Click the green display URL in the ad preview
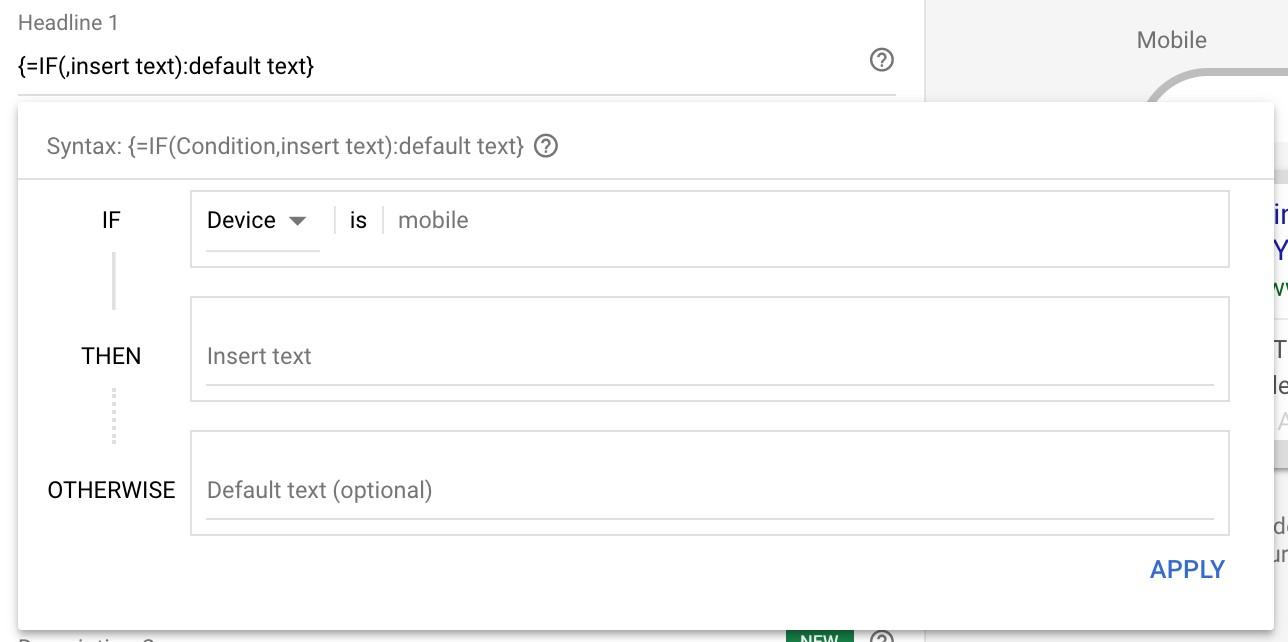Image resolution: width=1288 pixels, height=642 pixels. (x=1282, y=291)
